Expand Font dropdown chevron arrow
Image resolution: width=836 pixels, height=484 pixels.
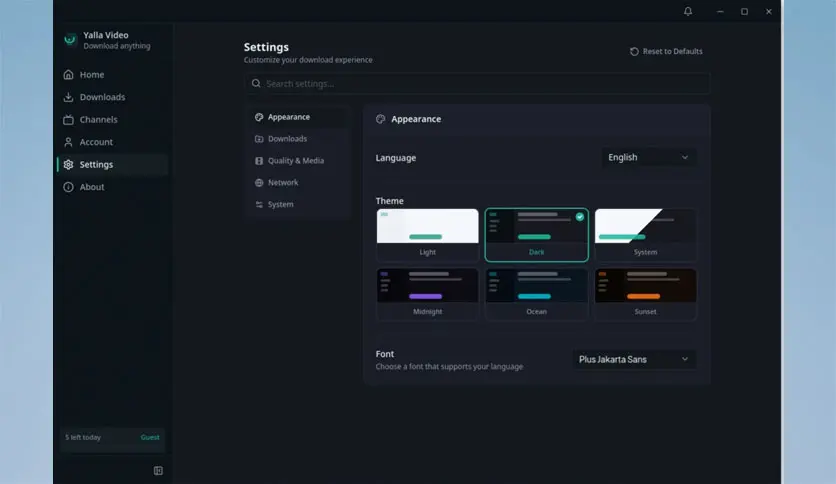tap(685, 359)
